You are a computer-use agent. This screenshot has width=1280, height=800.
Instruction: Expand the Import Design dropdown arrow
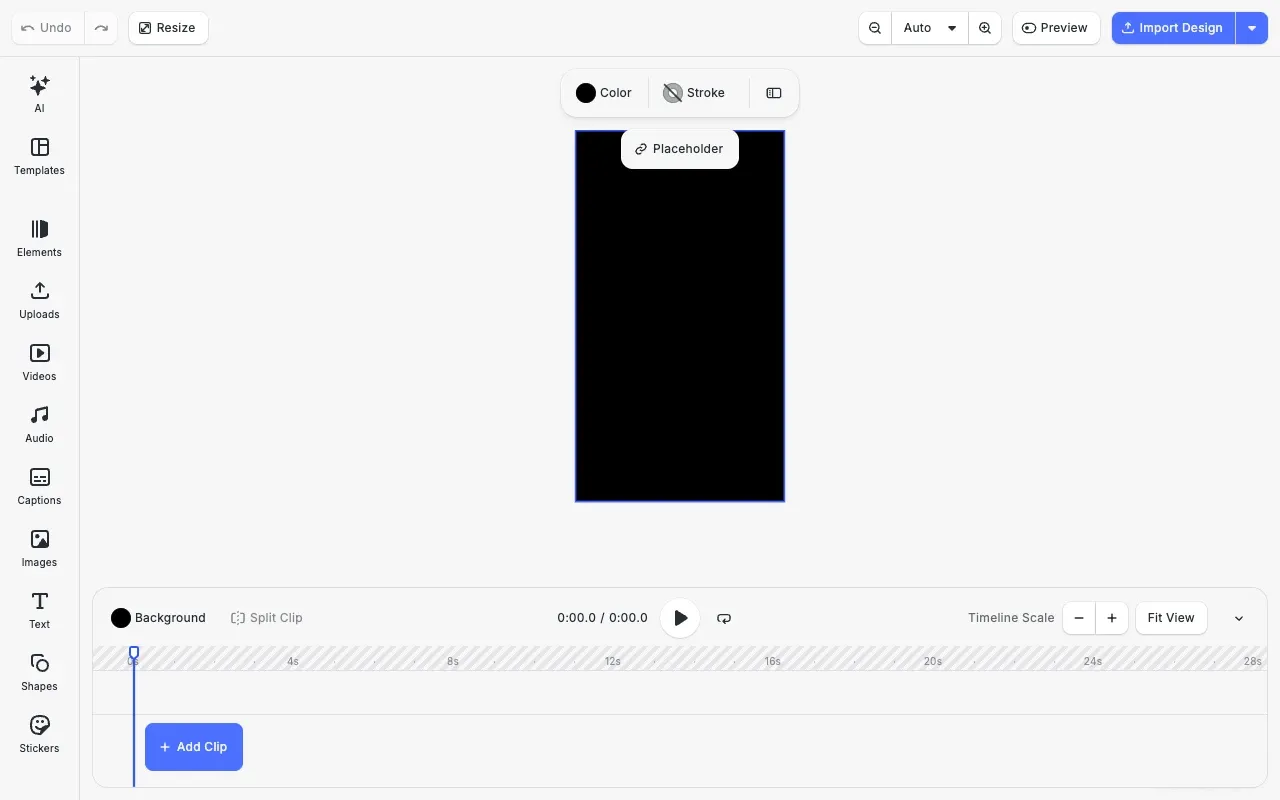coord(1252,27)
